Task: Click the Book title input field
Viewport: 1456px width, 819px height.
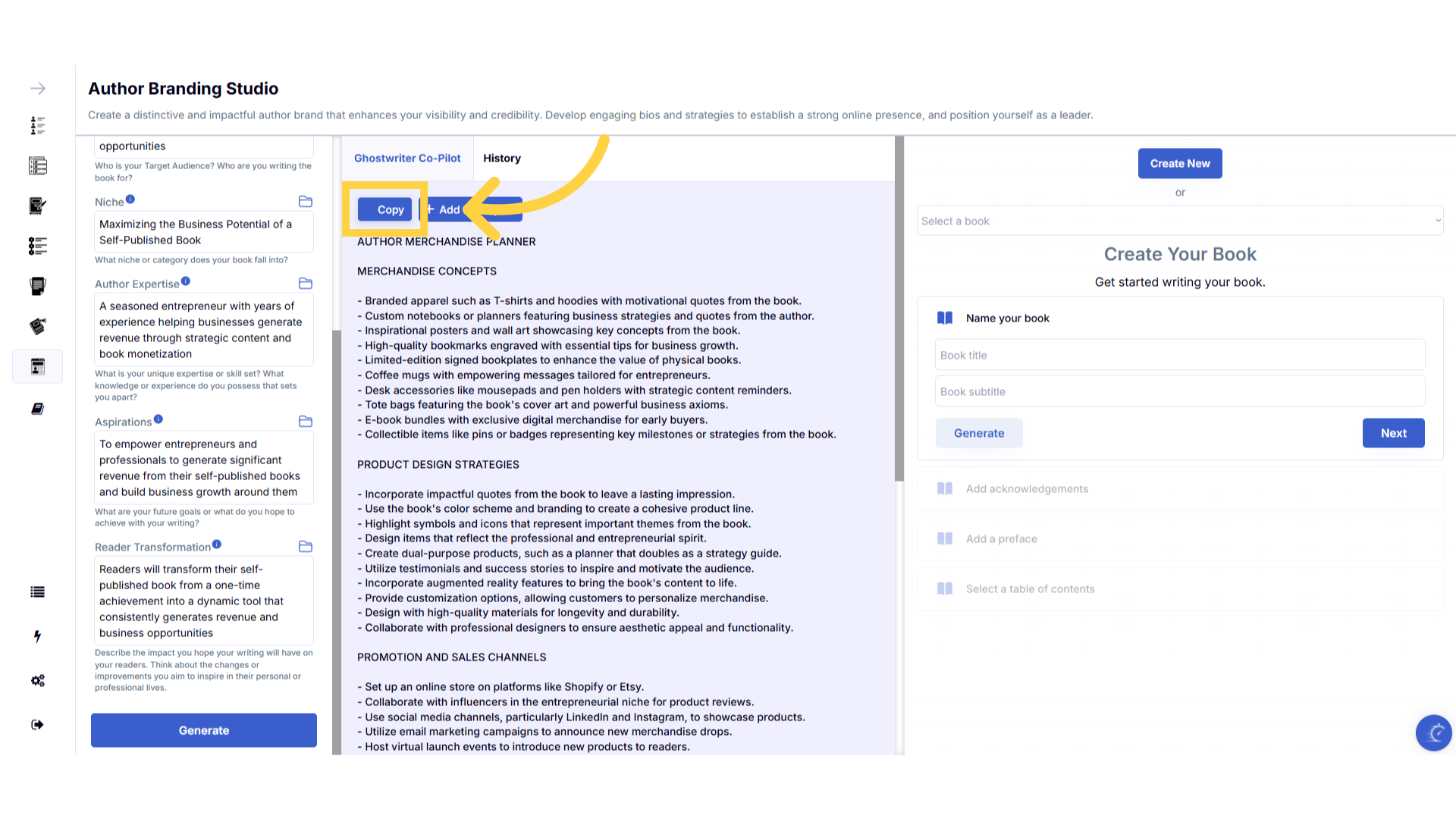Action: [x=1179, y=355]
